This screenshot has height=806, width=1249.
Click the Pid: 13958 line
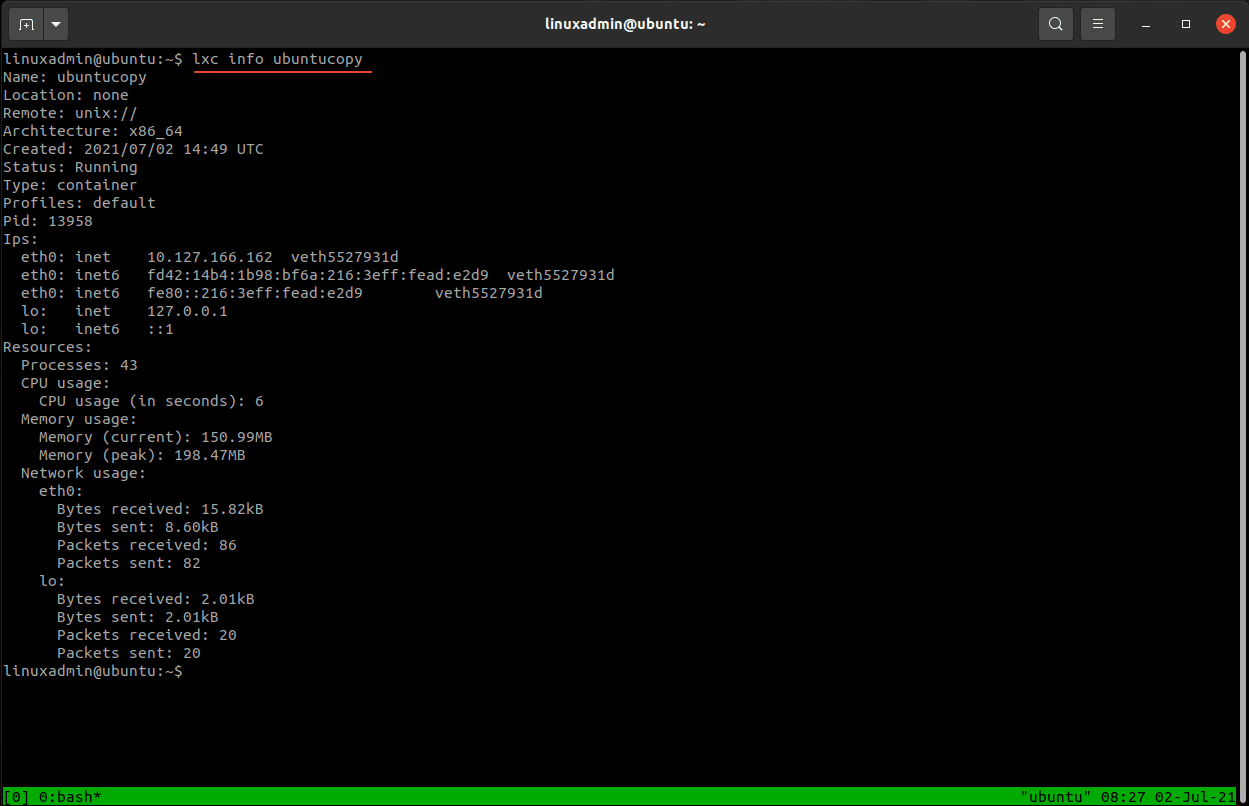[x=48, y=221]
